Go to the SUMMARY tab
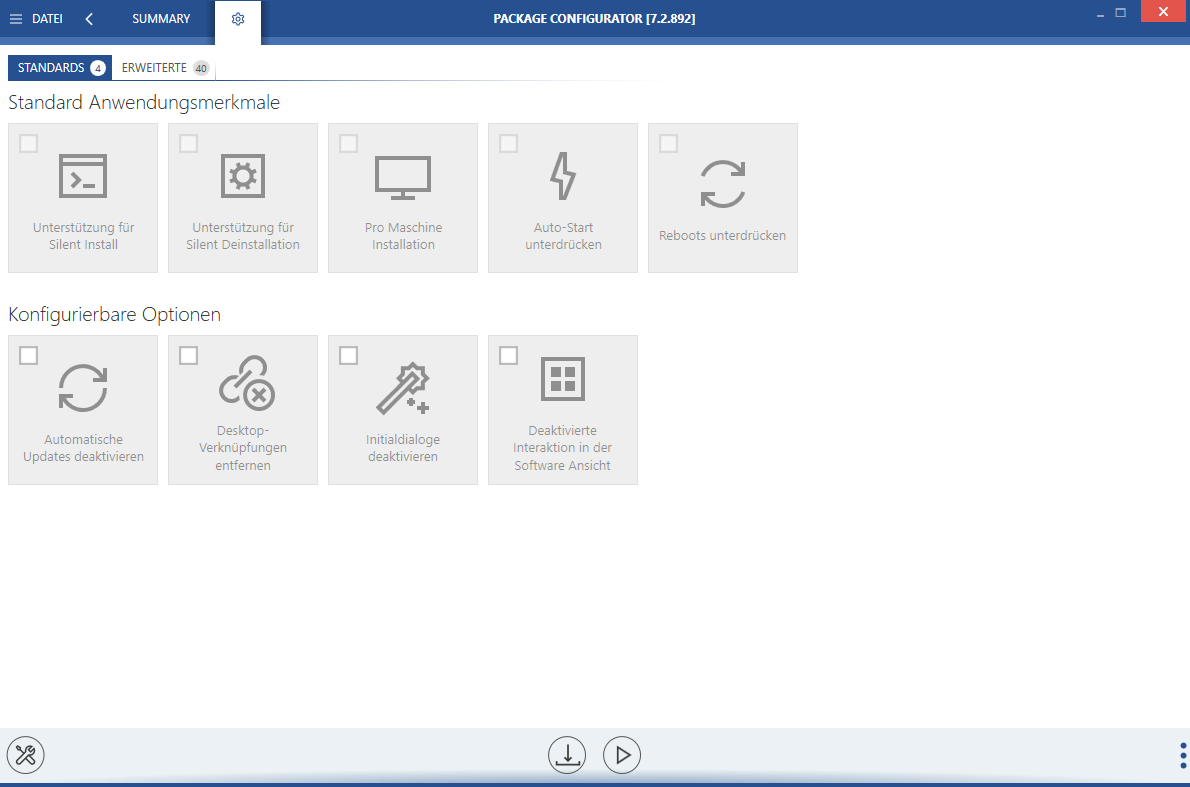This screenshot has height=787, width=1190. (x=161, y=19)
